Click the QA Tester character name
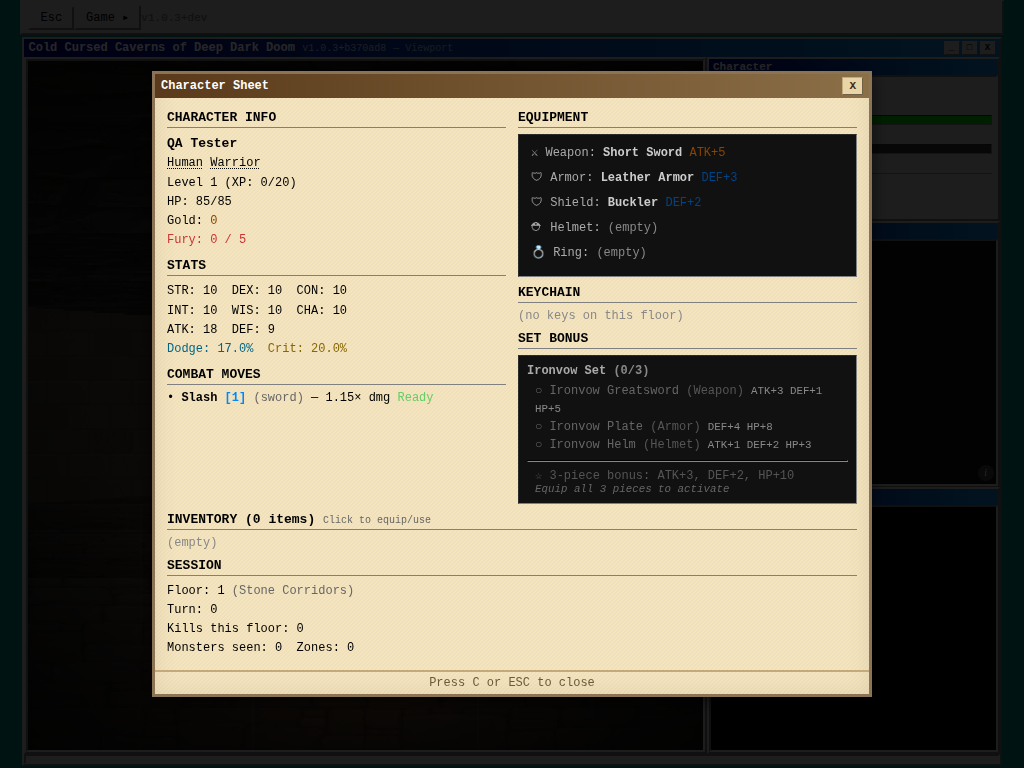Screen dimensions: 1024x768 (x=202, y=143)
